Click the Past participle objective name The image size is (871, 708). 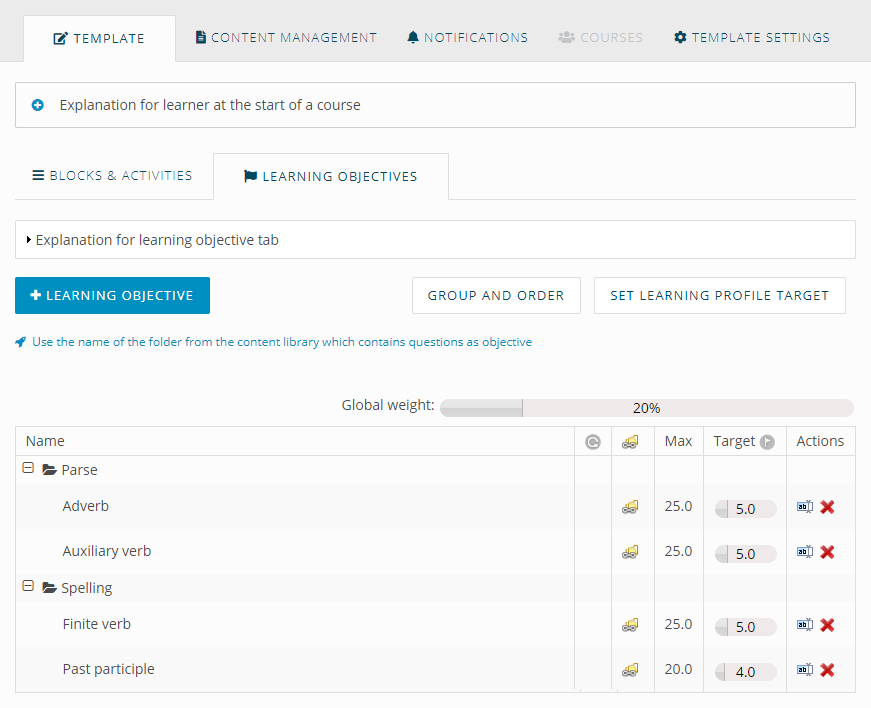pyautogui.click(x=108, y=669)
